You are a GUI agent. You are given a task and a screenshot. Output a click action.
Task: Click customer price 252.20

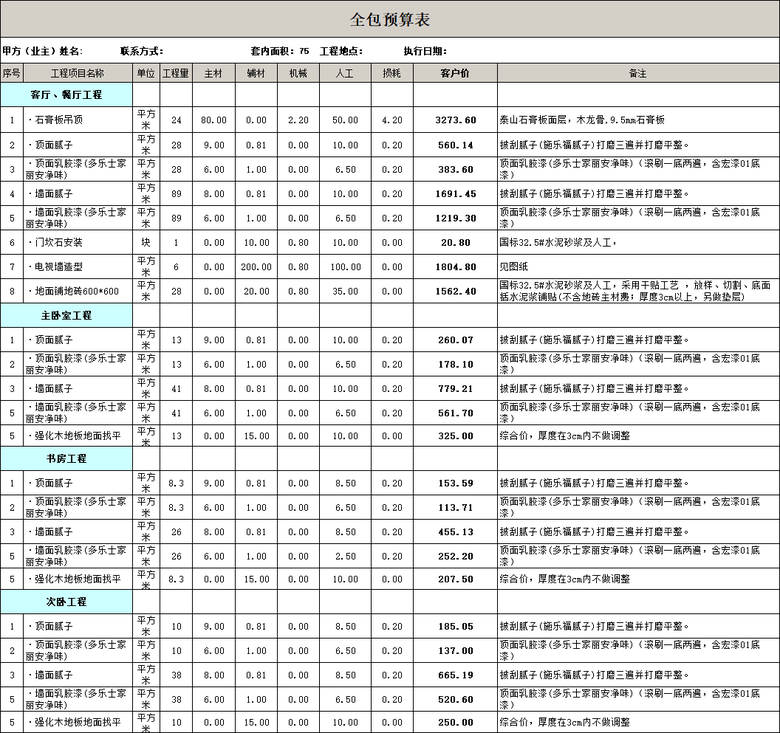pos(455,556)
